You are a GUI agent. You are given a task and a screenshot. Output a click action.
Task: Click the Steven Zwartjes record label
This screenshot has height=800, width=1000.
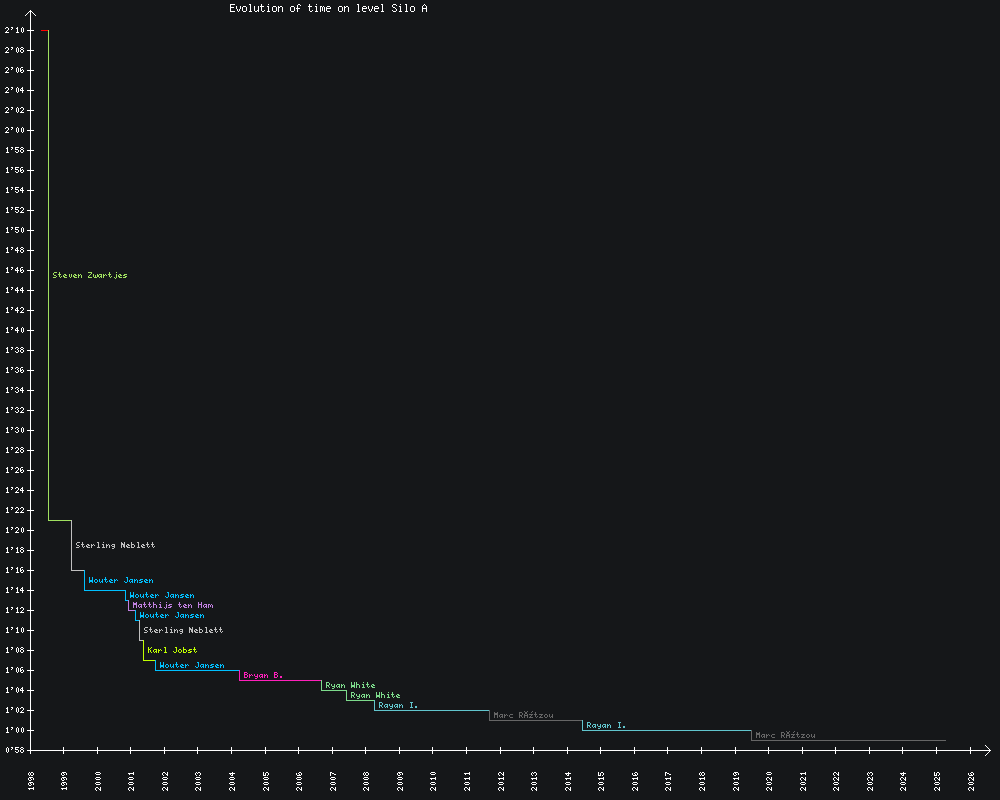(90, 275)
